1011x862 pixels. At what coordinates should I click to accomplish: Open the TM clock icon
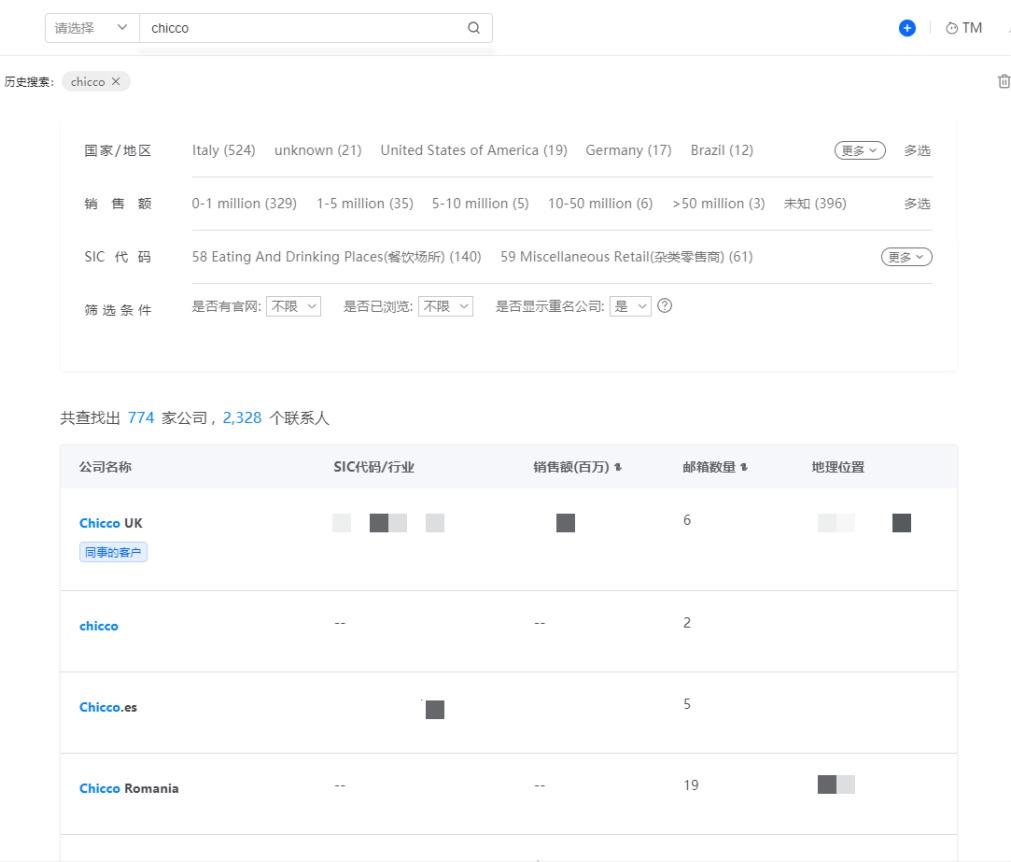pyautogui.click(x=951, y=28)
